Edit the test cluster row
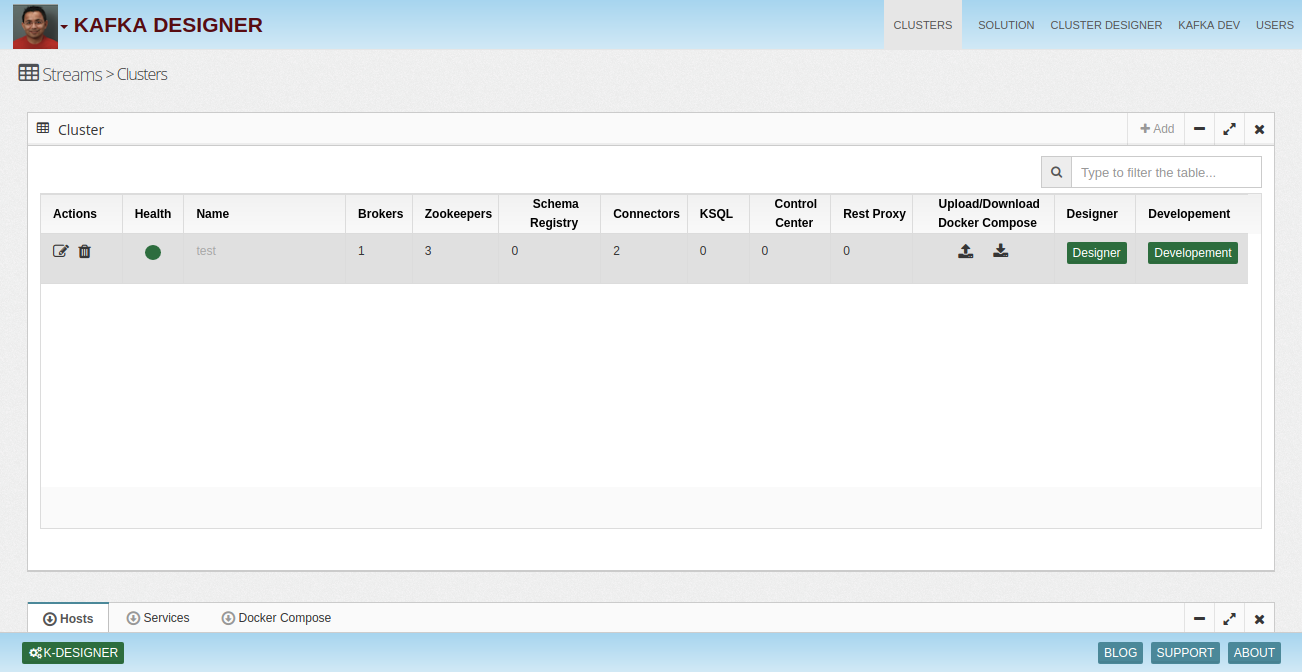1302x672 pixels. [x=60, y=252]
